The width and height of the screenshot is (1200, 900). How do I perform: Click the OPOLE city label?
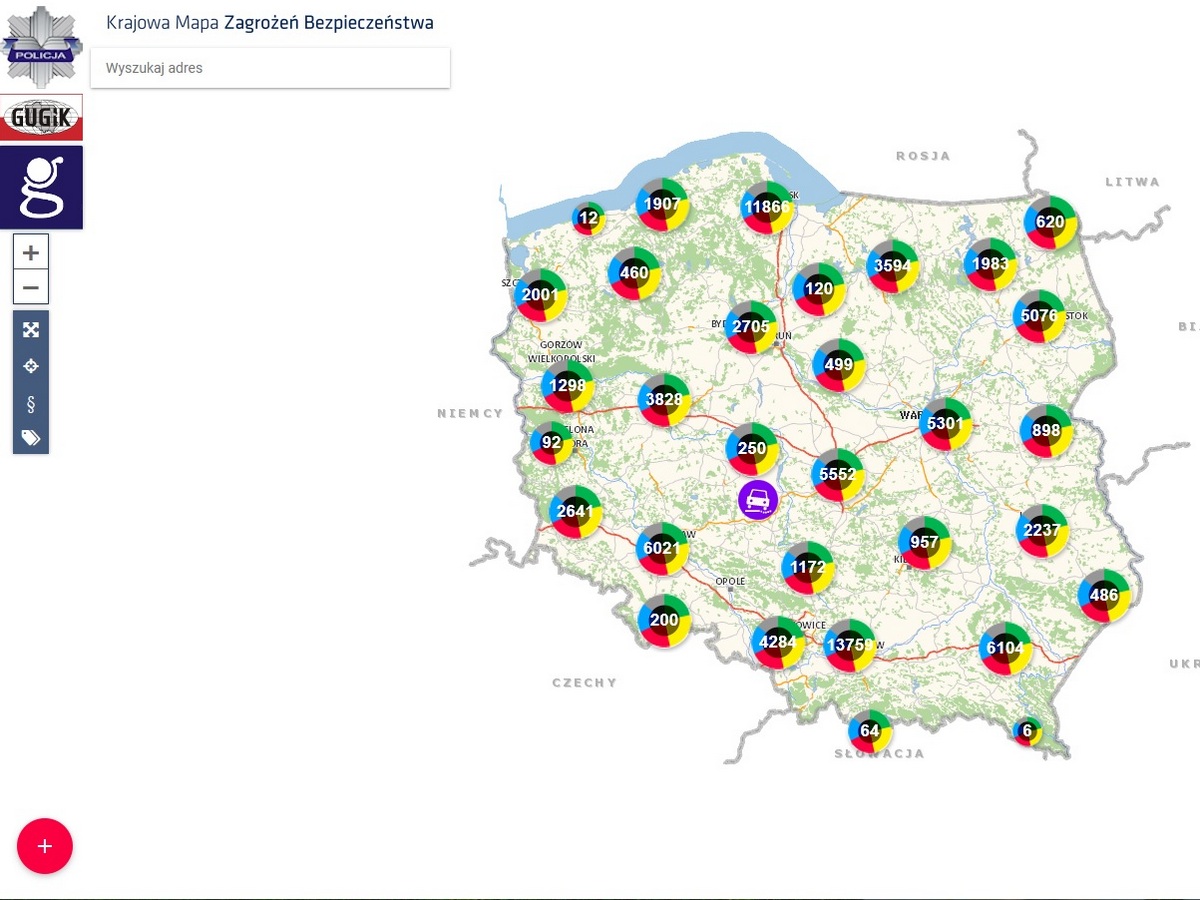click(730, 581)
